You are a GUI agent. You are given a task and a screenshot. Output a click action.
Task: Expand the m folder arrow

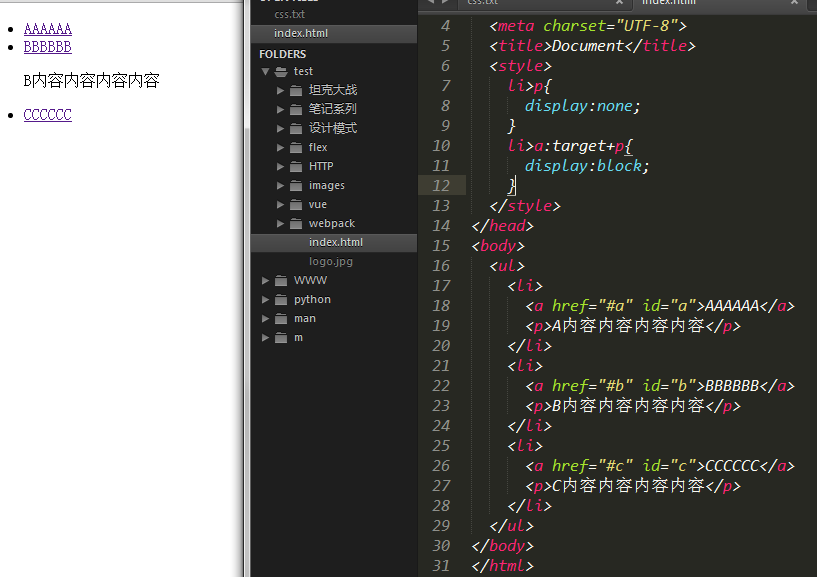pyautogui.click(x=265, y=338)
